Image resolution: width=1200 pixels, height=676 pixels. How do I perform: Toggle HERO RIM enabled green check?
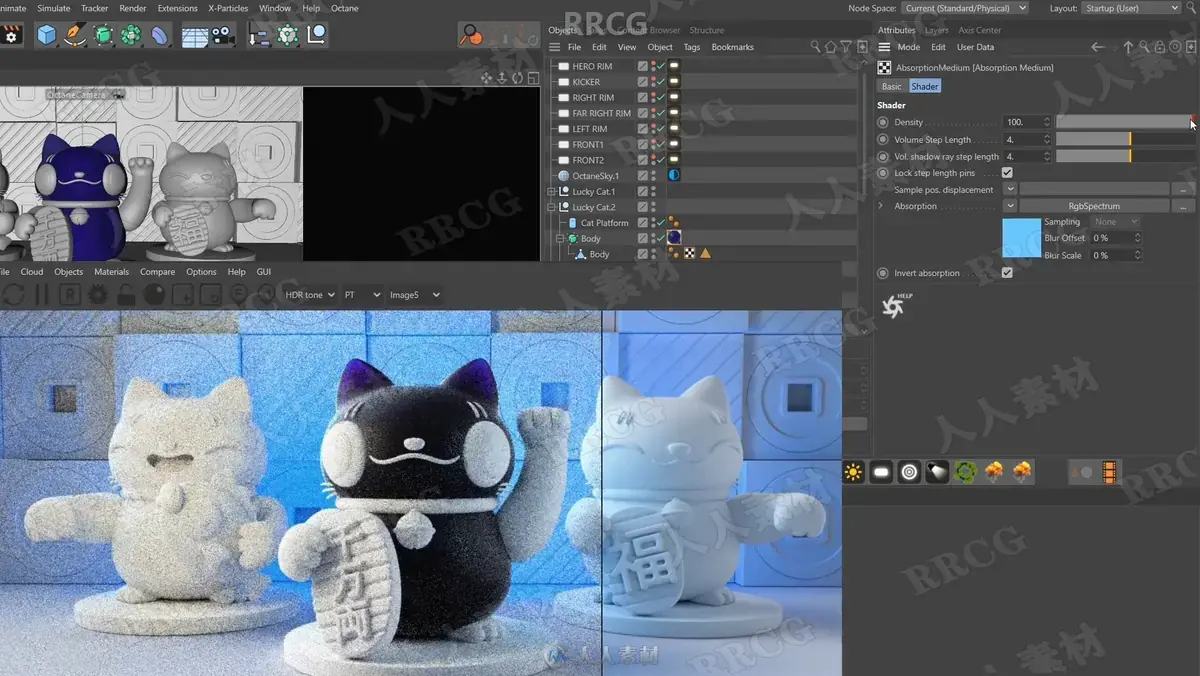coord(661,66)
